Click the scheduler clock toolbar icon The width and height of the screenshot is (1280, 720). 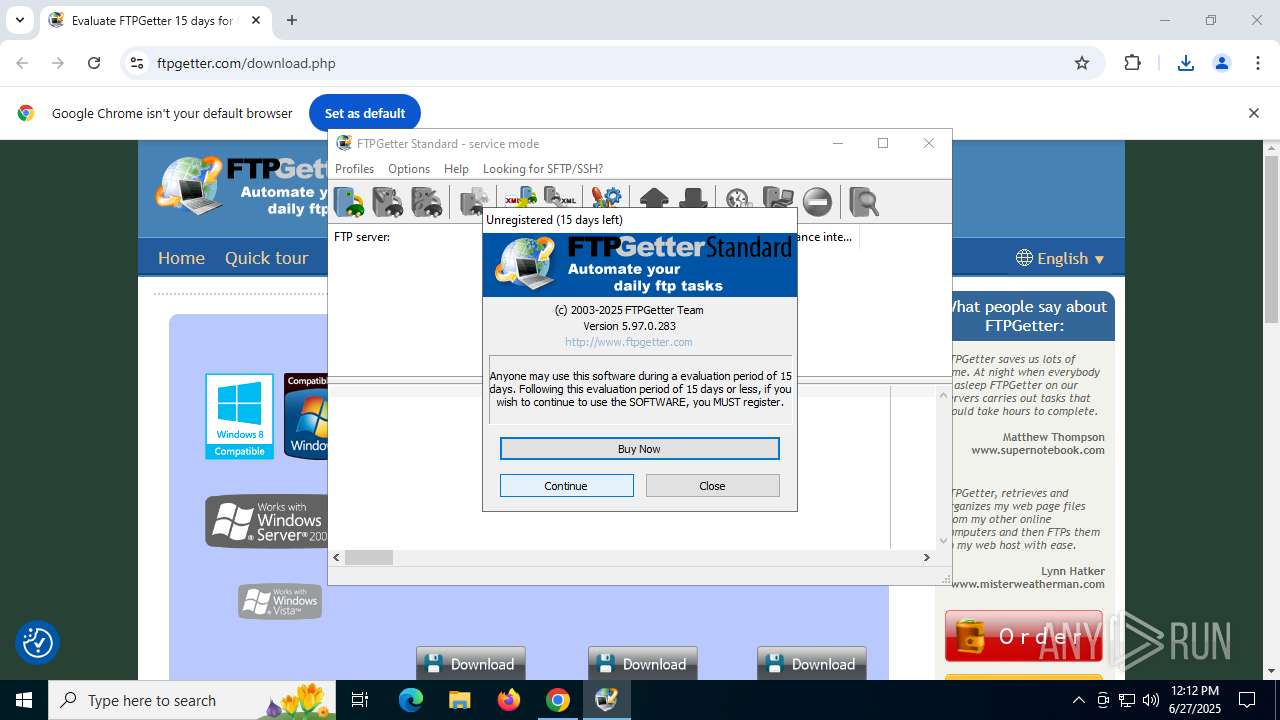[738, 201]
